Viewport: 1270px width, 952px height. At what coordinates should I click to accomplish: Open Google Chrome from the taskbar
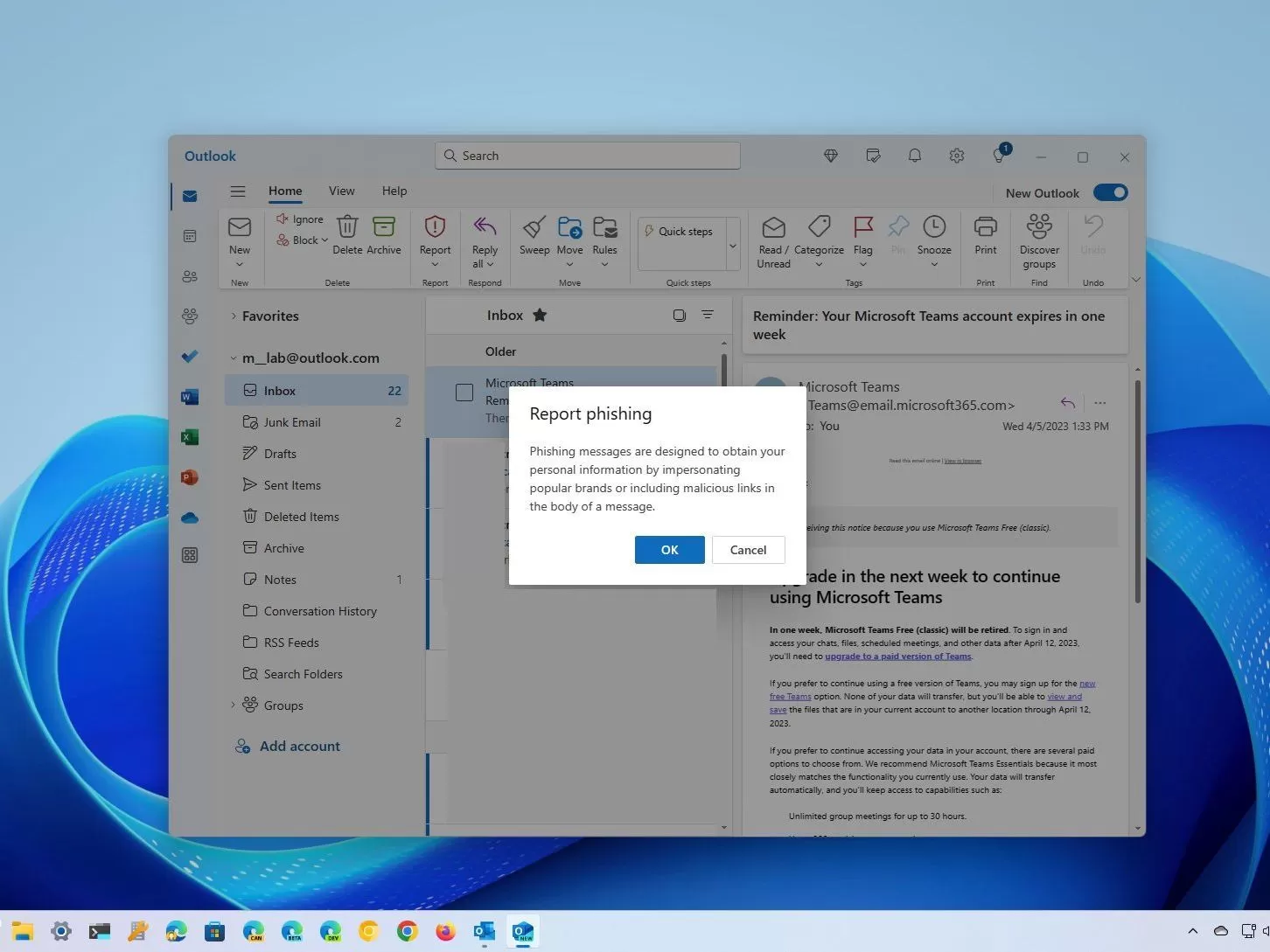coord(407,932)
